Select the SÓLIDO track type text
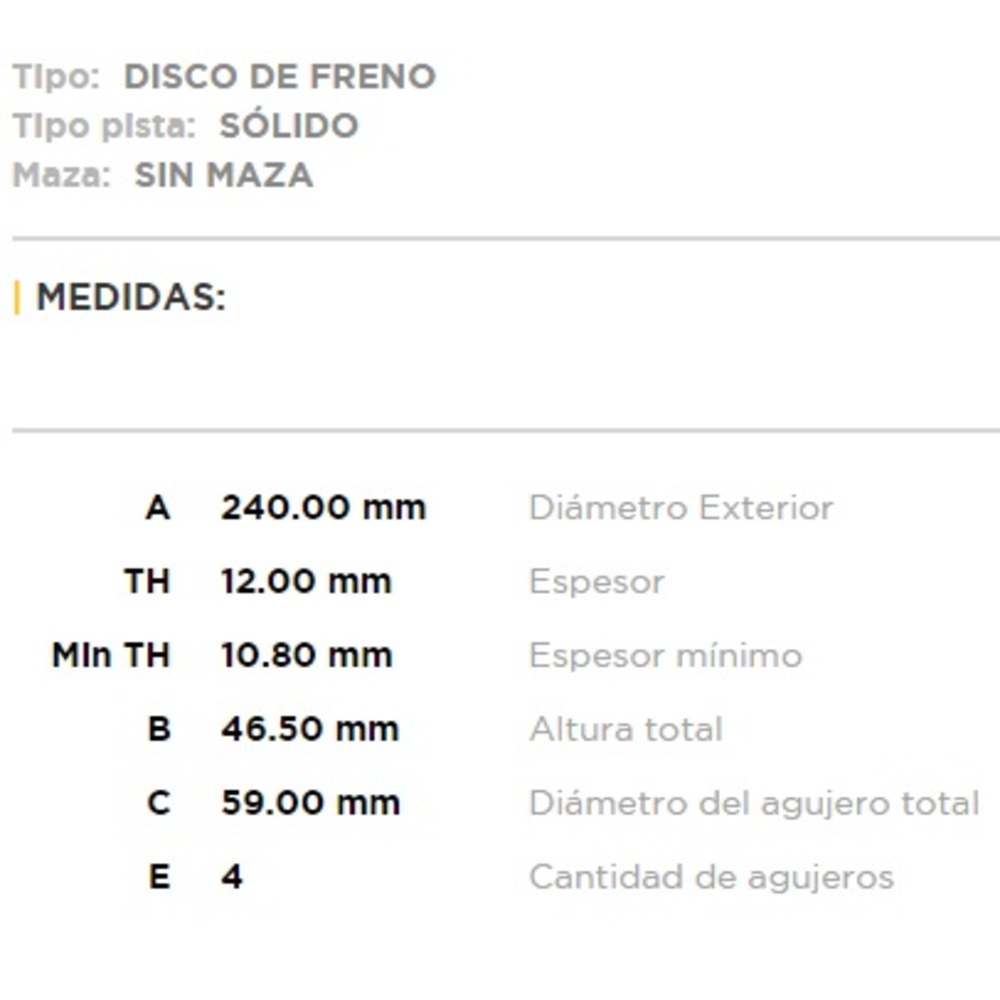This screenshot has width=1000, height=1000. point(288,126)
